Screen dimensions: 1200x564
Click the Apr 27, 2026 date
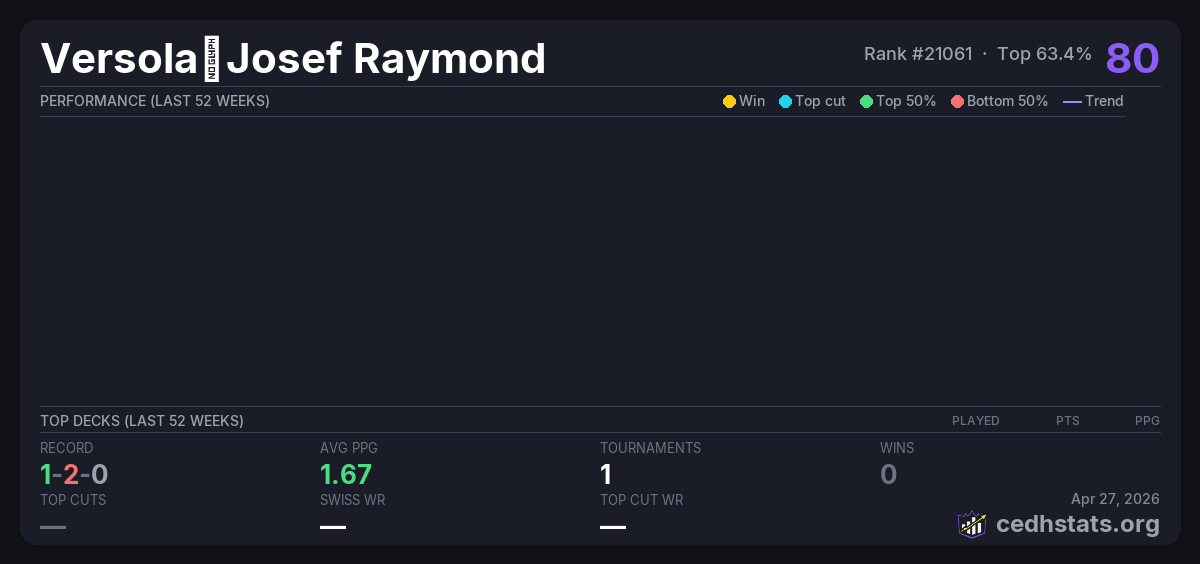click(x=1115, y=498)
